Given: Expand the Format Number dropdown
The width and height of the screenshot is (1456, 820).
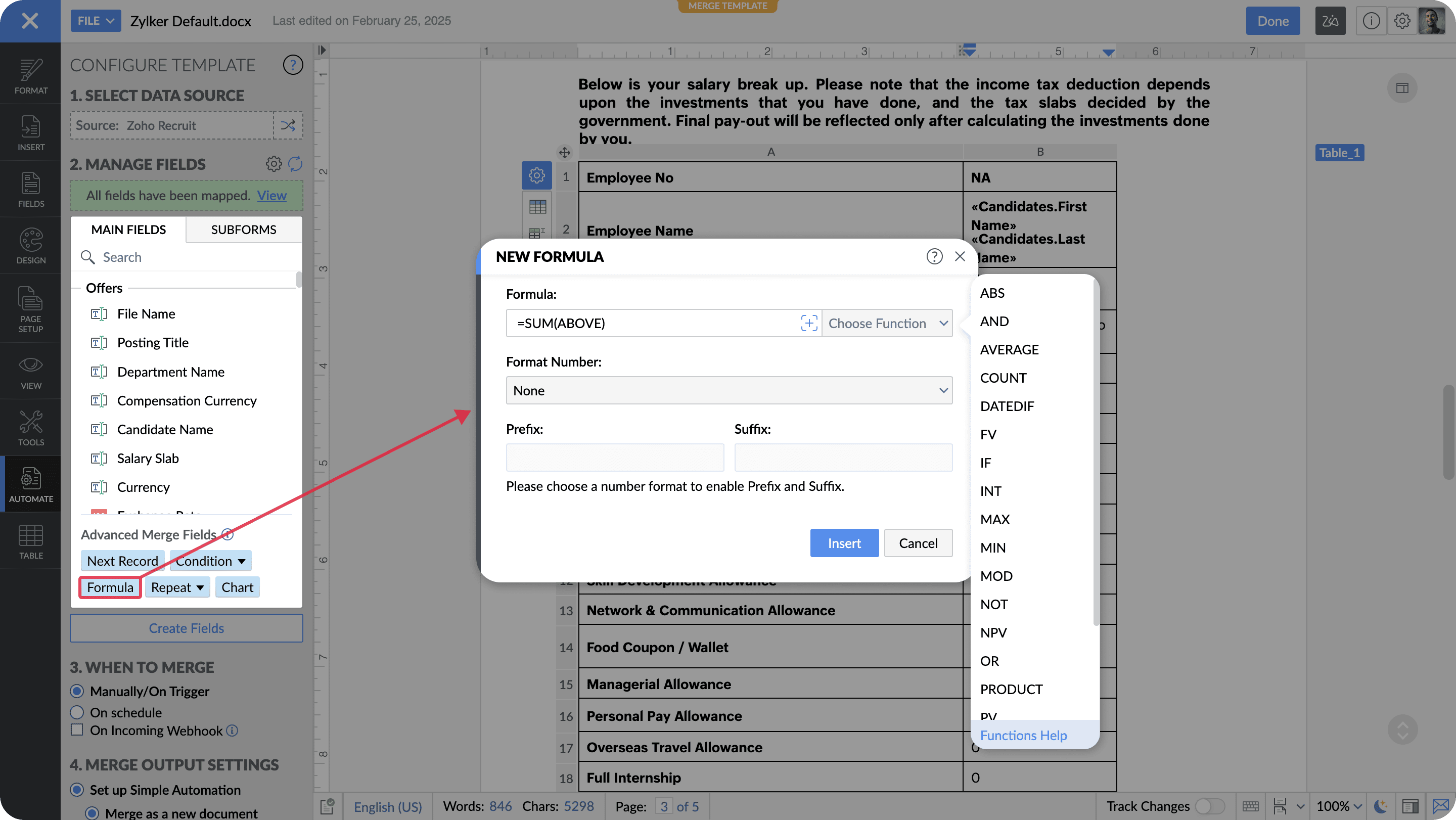Looking at the screenshot, I should [729, 390].
